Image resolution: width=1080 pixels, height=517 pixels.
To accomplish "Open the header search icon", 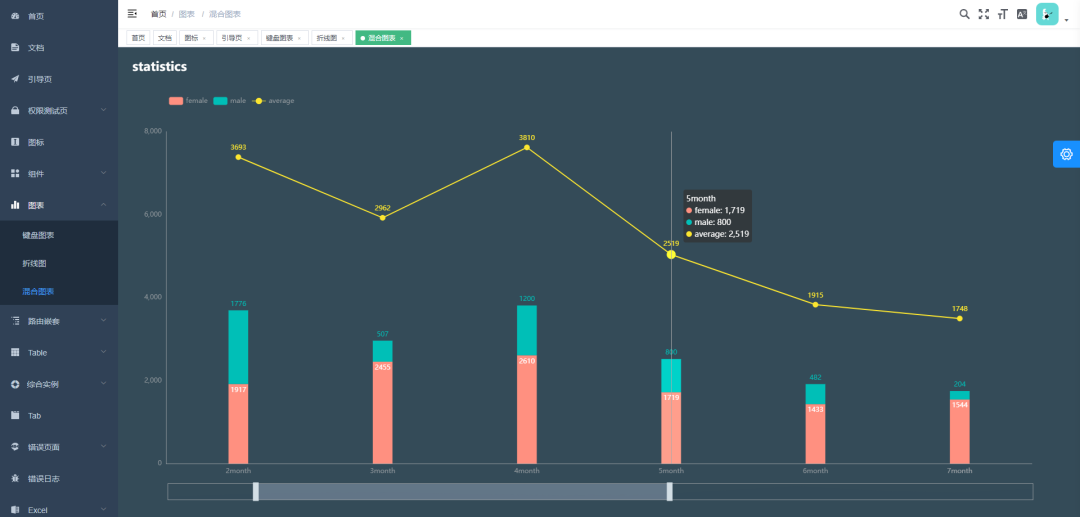I will (x=964, y=14).
